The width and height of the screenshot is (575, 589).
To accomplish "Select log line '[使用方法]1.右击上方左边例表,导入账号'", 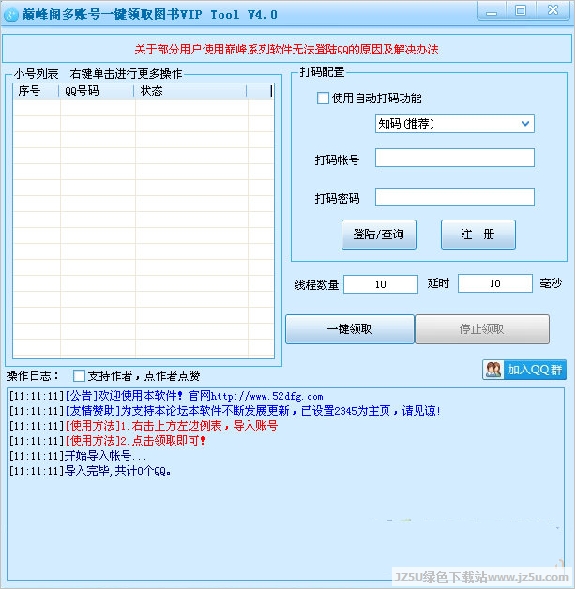I will (143, 426).
